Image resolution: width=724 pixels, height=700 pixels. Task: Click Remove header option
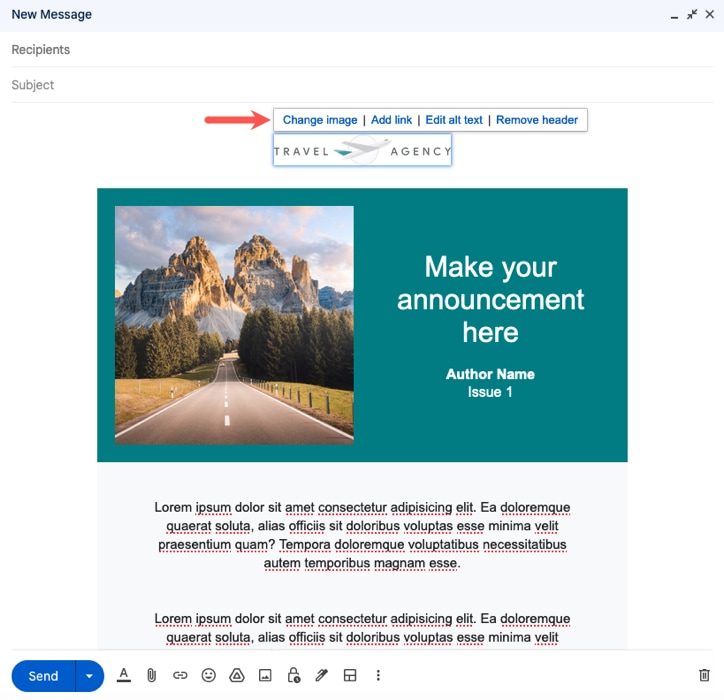pyautogui.click(x=537, y=120)
